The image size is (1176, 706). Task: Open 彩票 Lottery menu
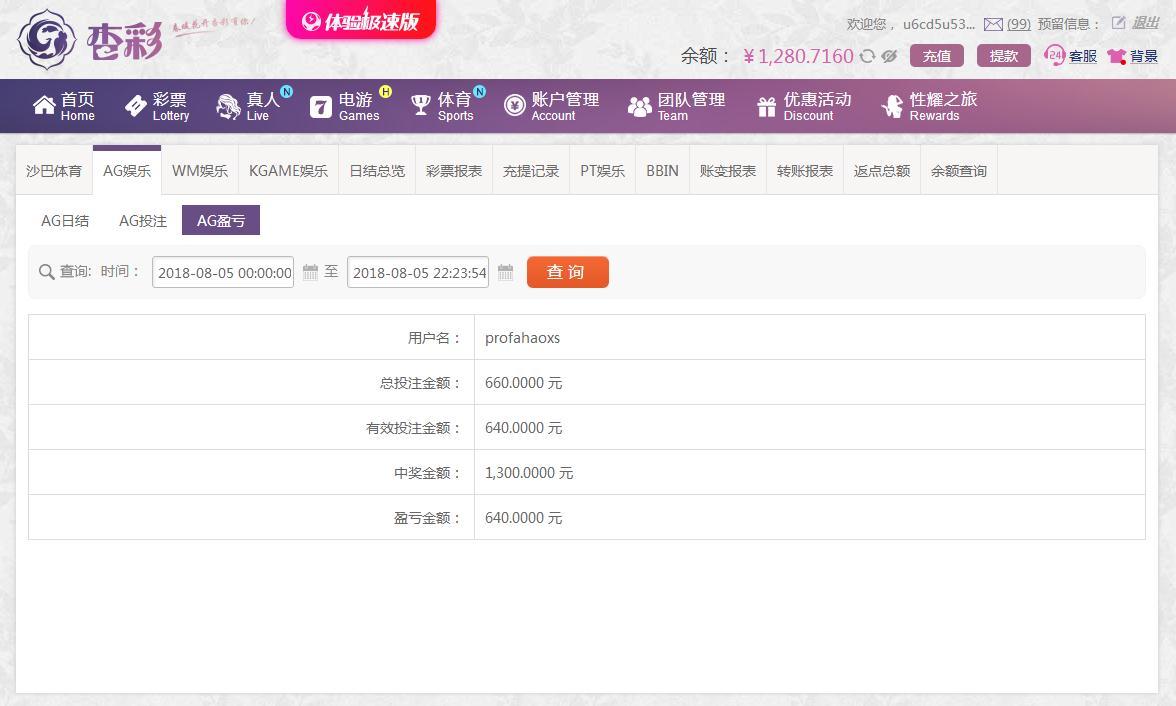coord(157,107)
